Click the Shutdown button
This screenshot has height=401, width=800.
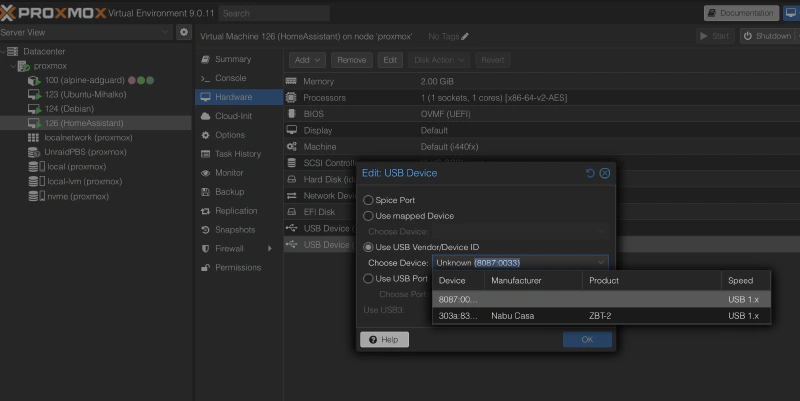[x=767, y=36]
